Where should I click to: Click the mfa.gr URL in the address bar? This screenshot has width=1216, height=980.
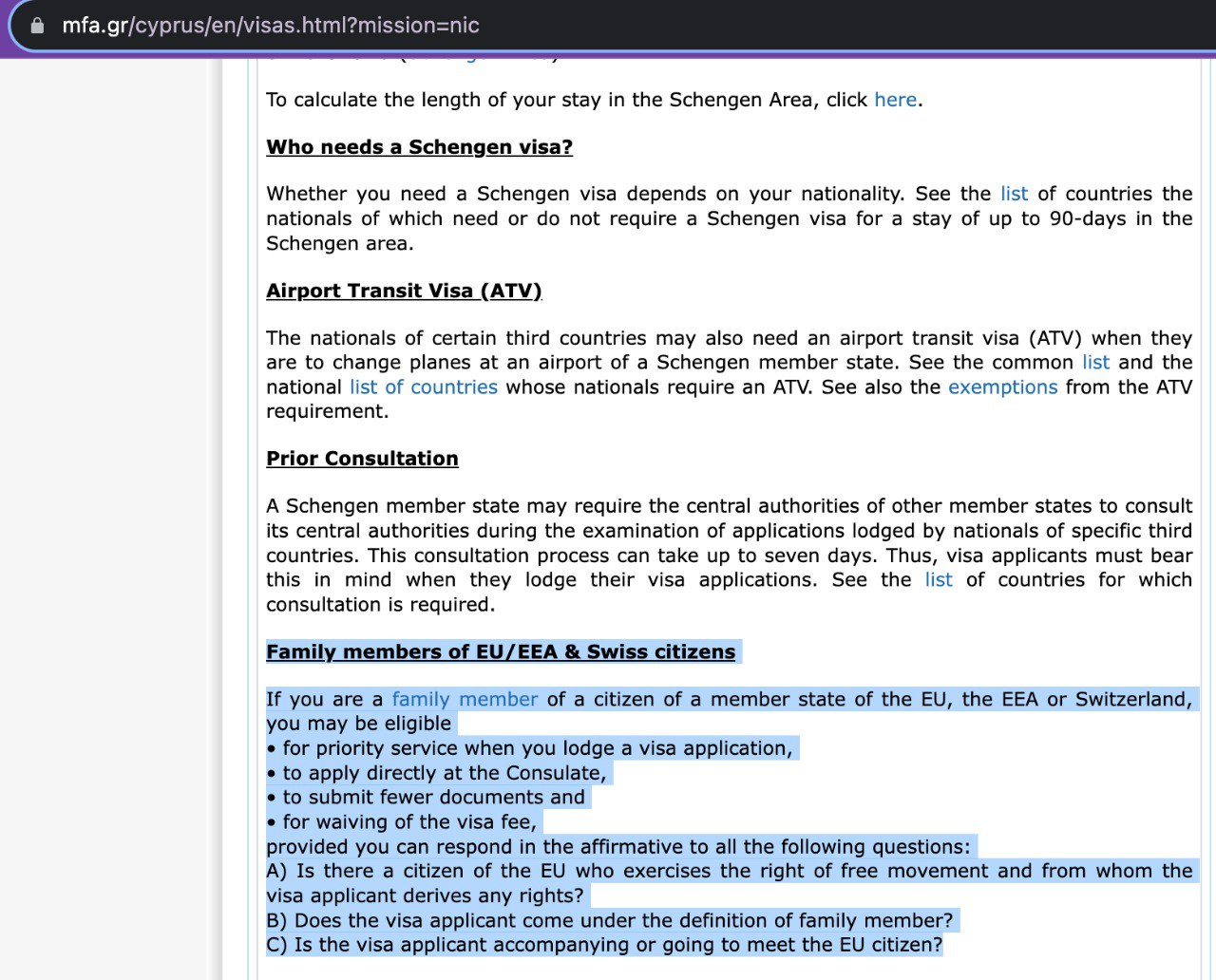coord(270,26)
